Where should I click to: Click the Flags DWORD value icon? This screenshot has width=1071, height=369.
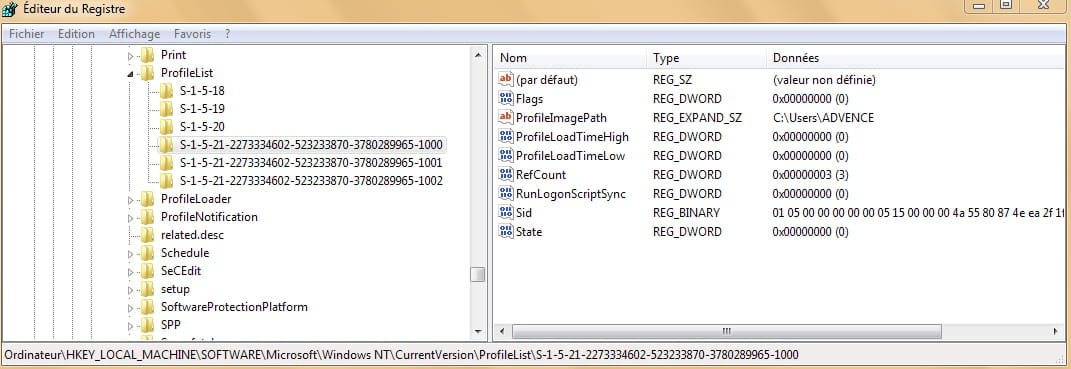coord(506,99)
